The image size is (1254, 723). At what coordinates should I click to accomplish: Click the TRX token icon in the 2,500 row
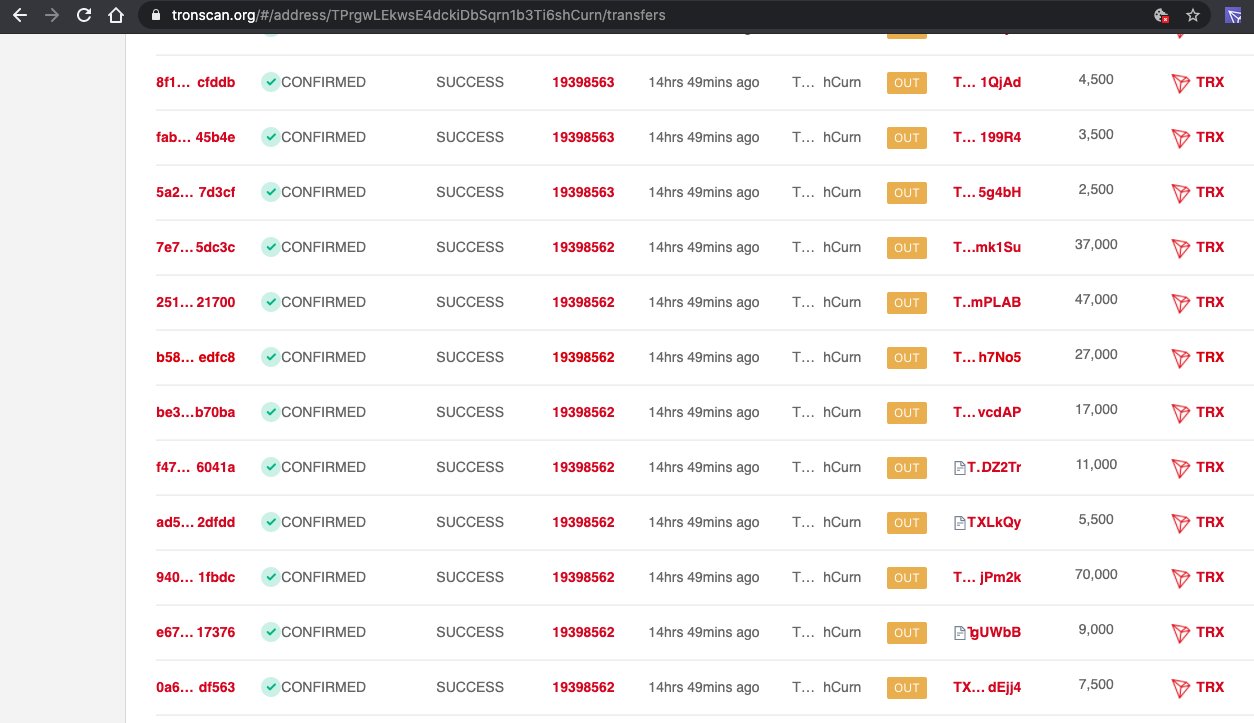click(1181, 193)
